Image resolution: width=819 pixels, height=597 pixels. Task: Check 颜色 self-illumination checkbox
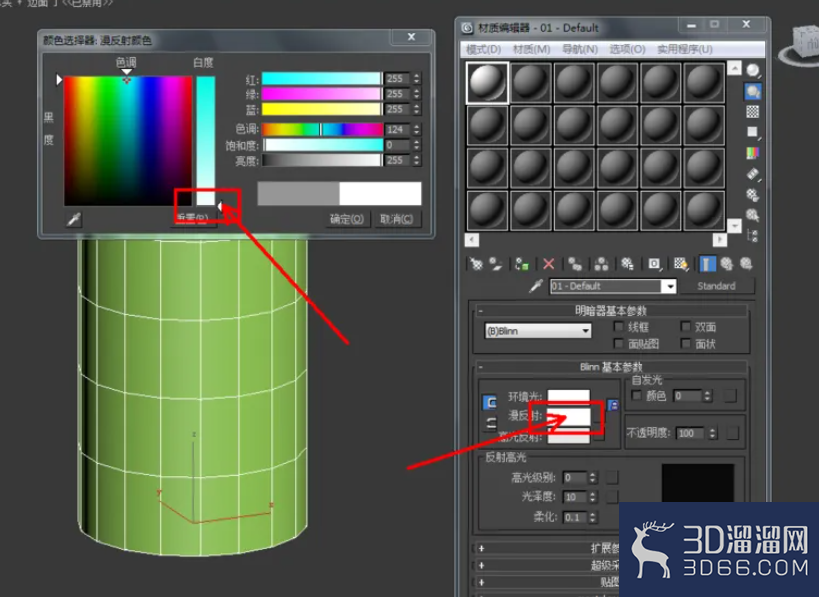coord(636,395)
